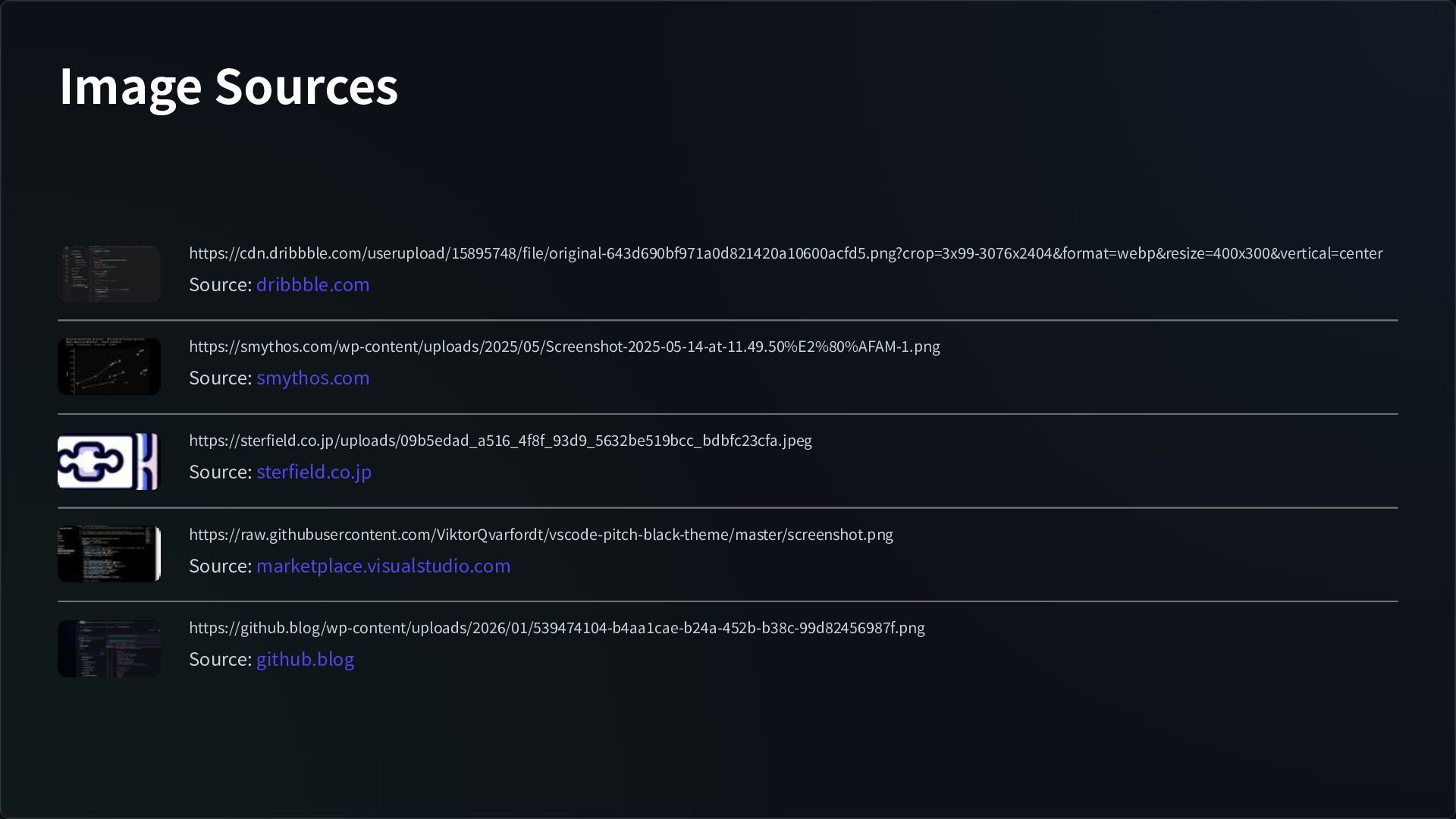Open the smythos.com source link
Screen dimensions: 1456x819
tap(312, 378)
